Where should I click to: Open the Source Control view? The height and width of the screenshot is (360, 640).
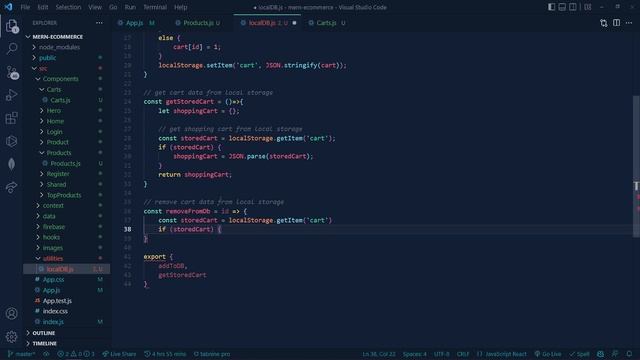(x=12, y=72)
